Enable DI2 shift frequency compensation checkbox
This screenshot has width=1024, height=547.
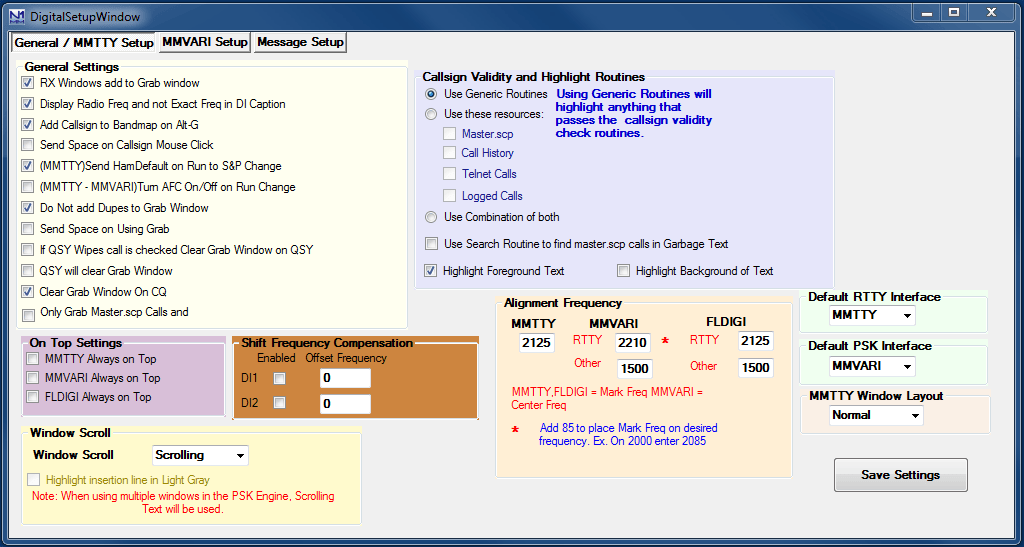pos(280,403)
